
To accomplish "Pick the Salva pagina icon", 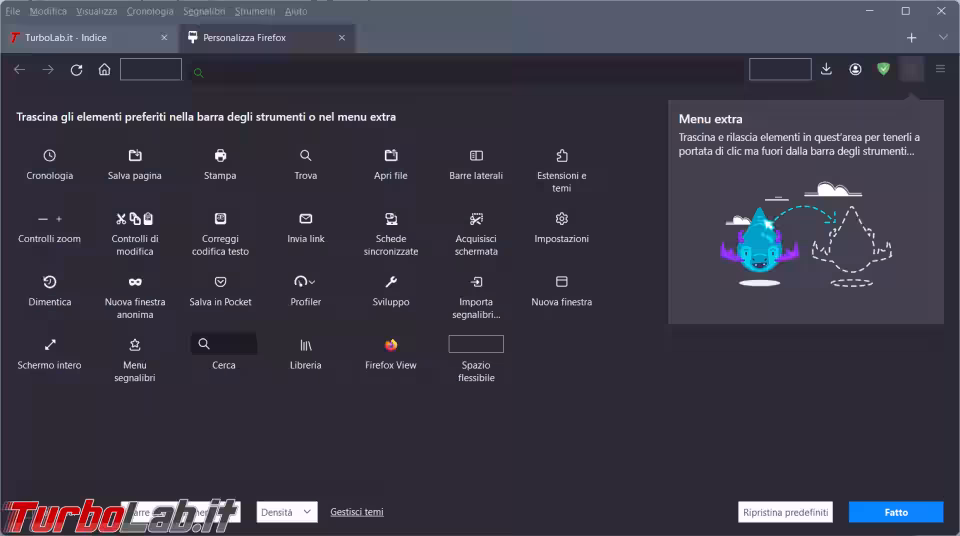I will (x=135, y=156).
